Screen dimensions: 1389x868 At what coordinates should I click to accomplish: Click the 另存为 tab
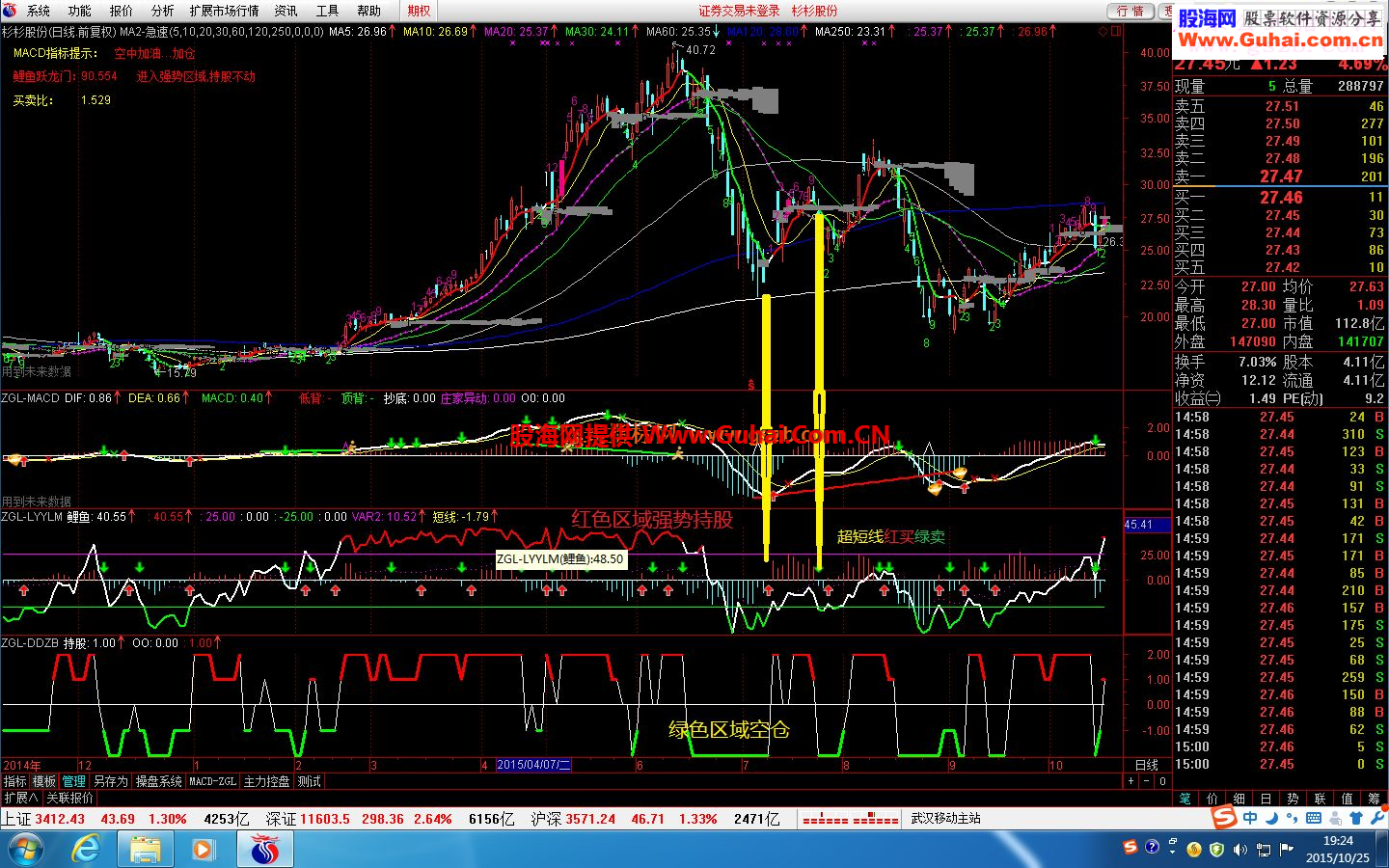(110, 781)
